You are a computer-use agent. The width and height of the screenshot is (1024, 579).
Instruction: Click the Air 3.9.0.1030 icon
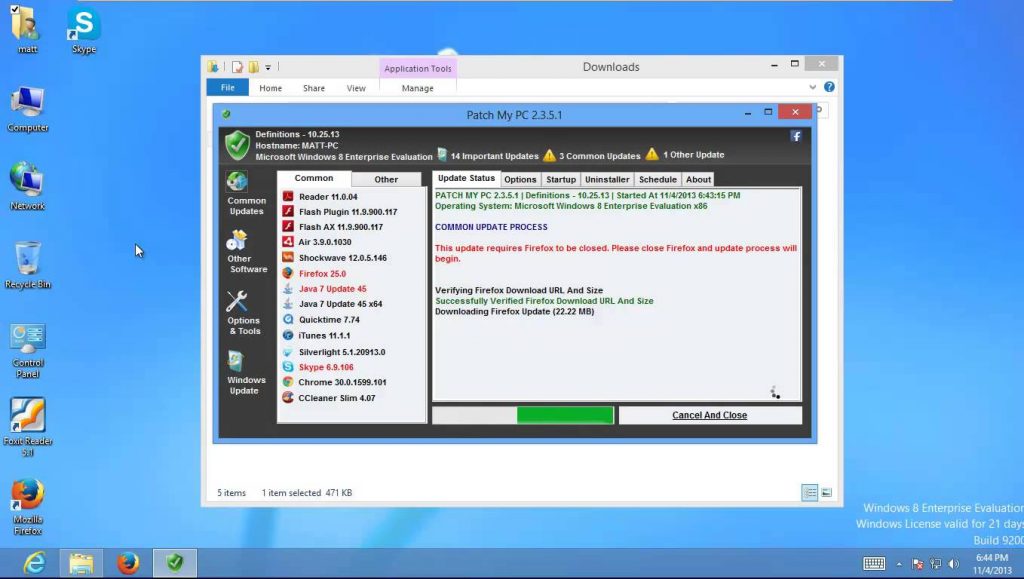click(x=288, y=242)
